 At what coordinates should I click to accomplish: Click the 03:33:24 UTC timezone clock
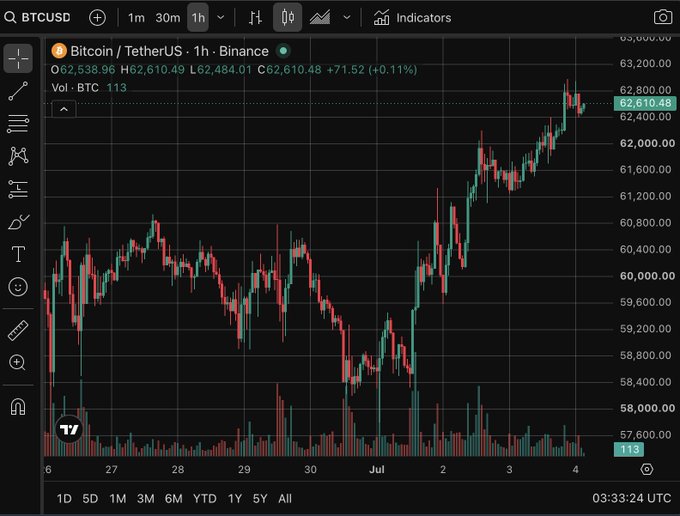coord(631,498)
